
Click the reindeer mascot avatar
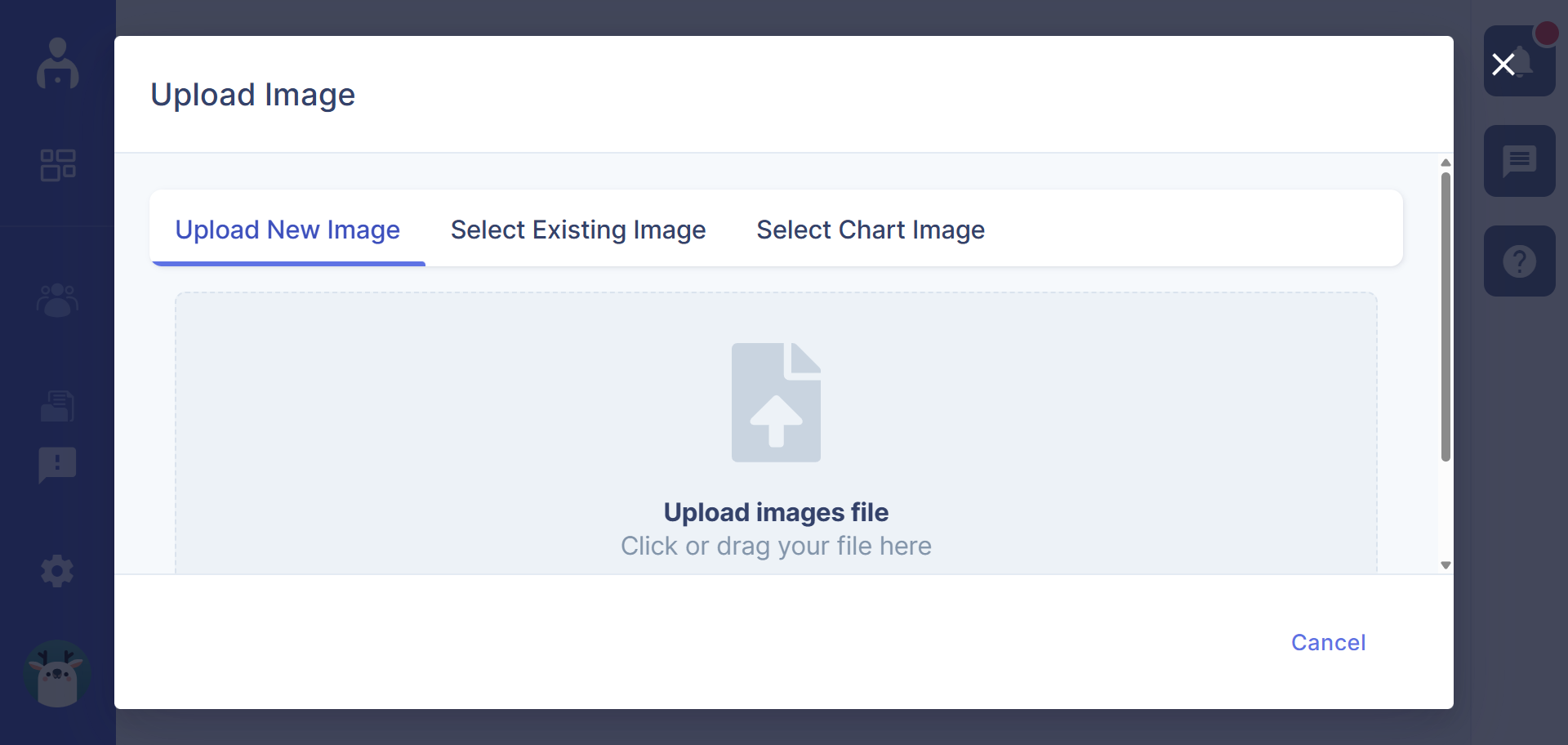pos(56,675)
